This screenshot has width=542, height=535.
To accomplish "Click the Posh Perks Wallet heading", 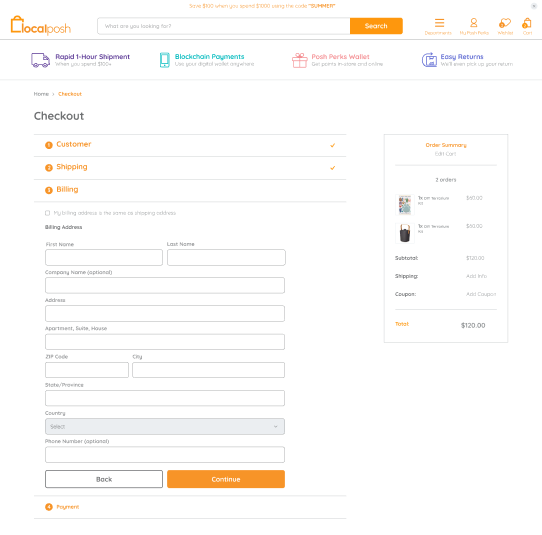I will coord(340,57).
